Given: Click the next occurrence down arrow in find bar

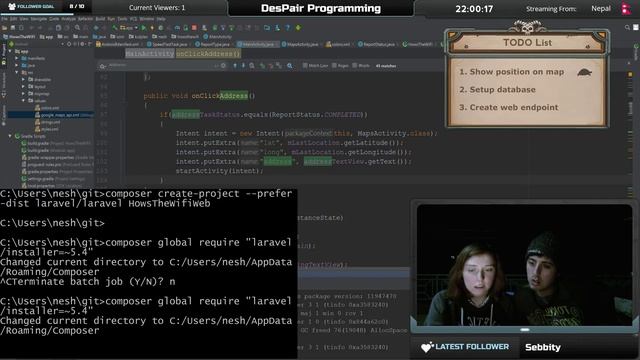Looking at the screenshot, I should click(243, 65).
